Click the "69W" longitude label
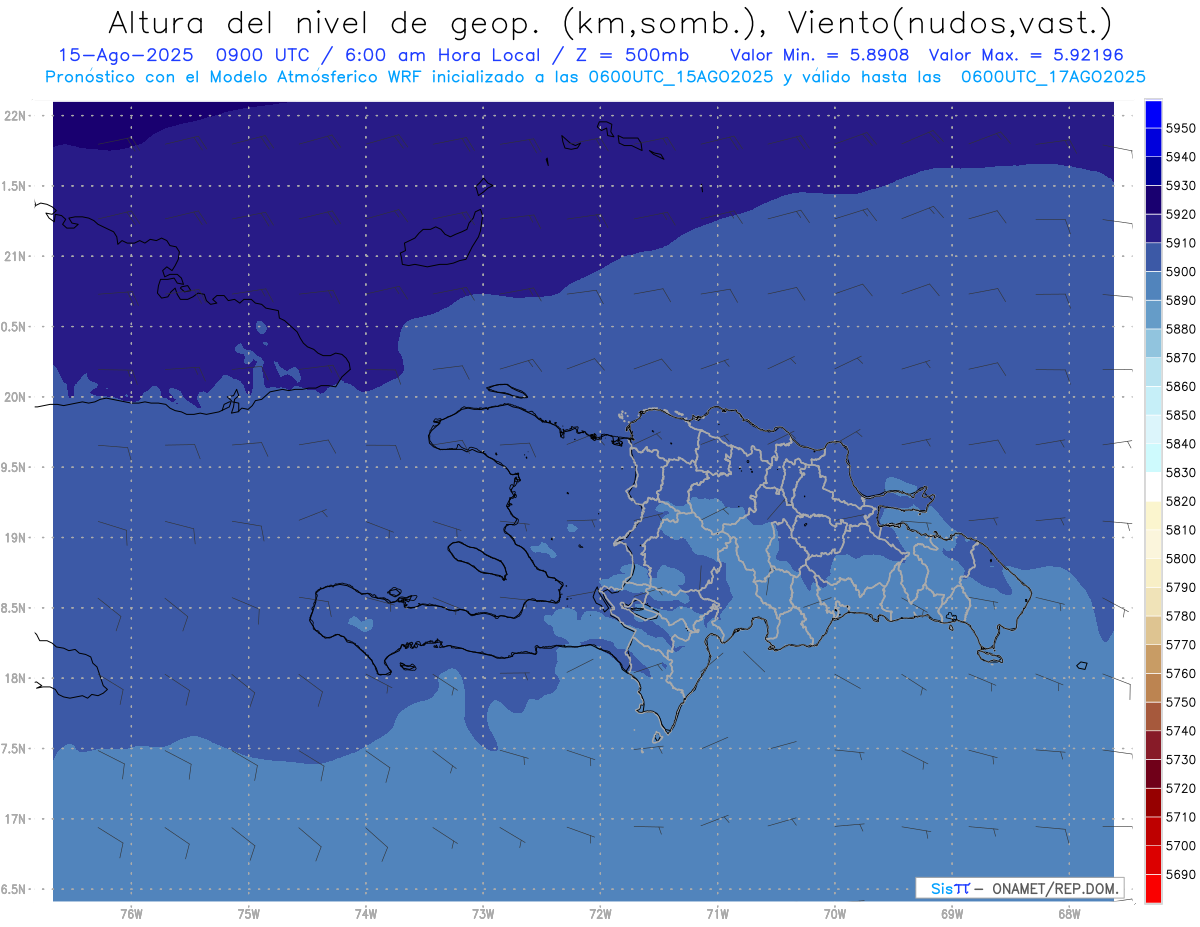 952,913
